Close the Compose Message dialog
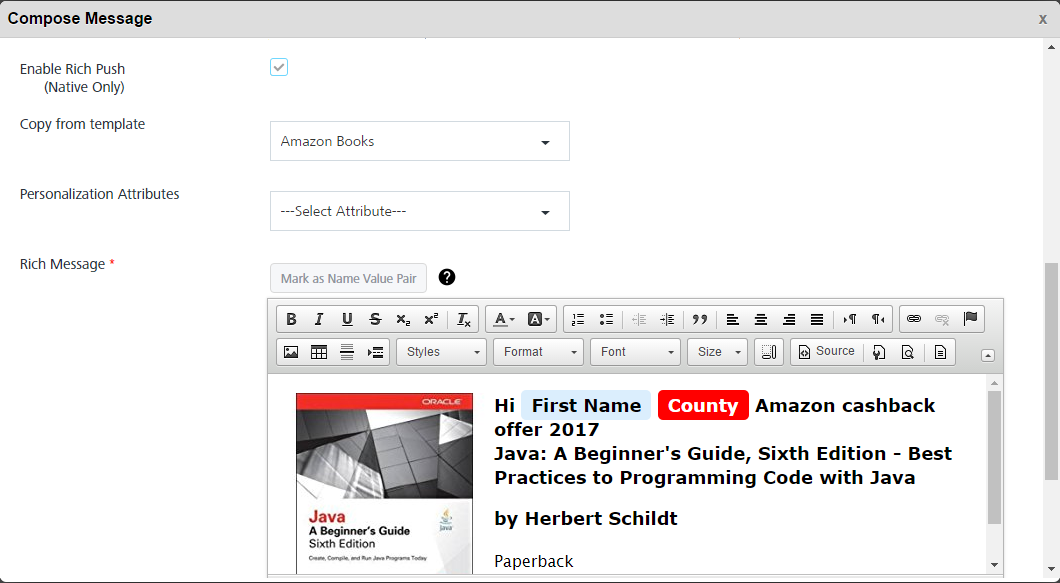 1043,19
